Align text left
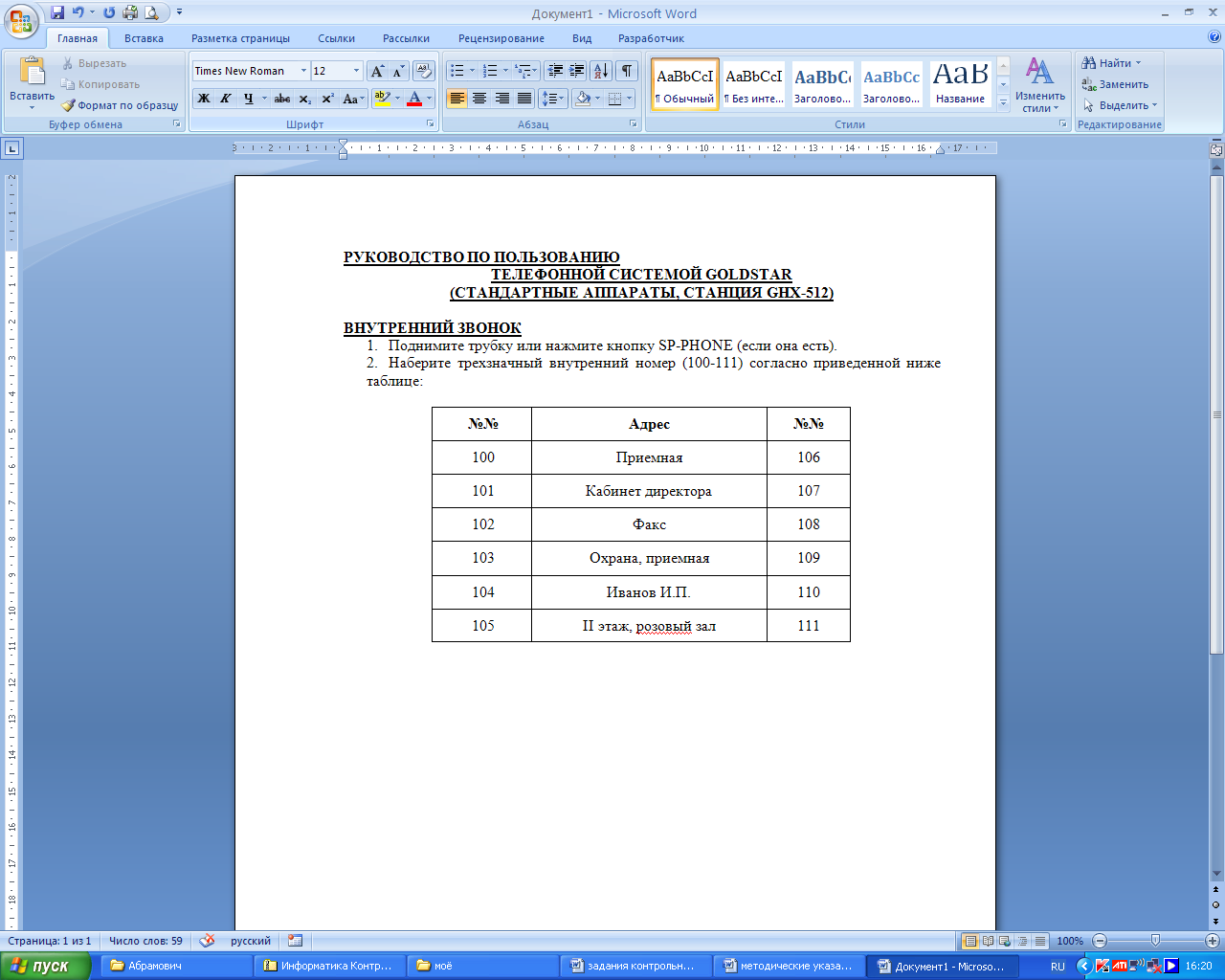 [x=457, y=99]
